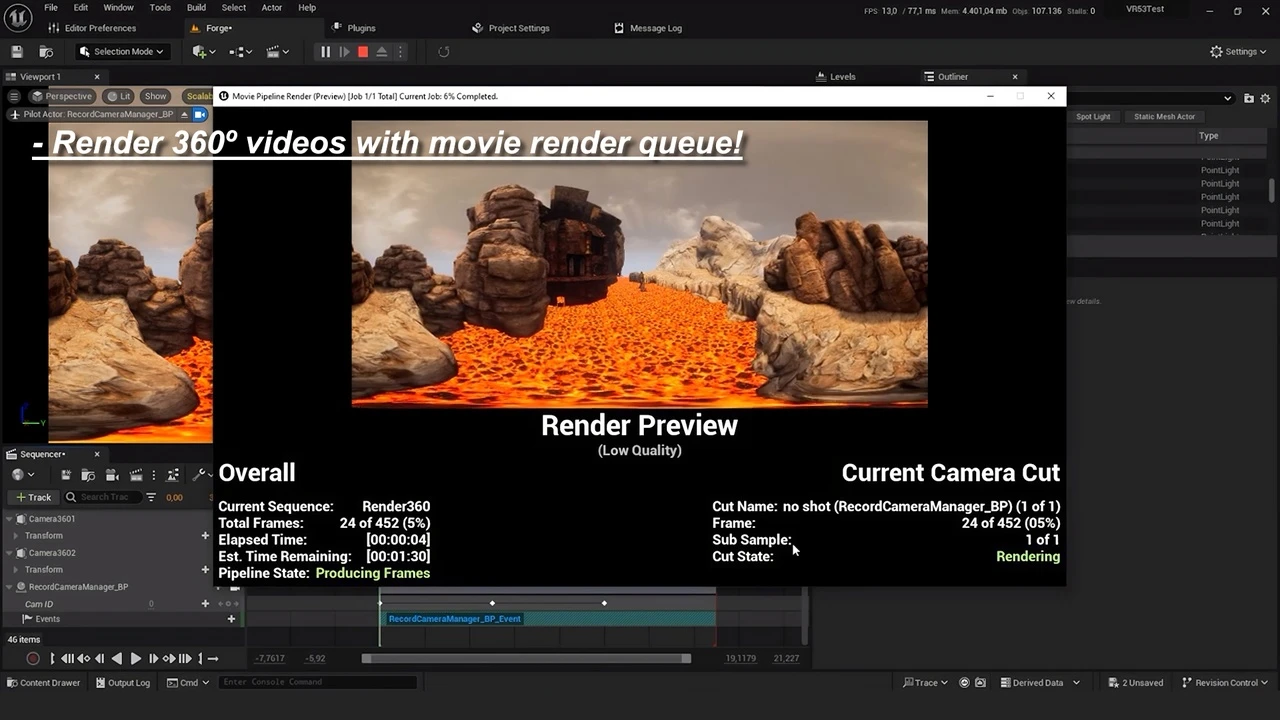Click the Sequencer timeline horizontal scrollbar

[526, 658]
